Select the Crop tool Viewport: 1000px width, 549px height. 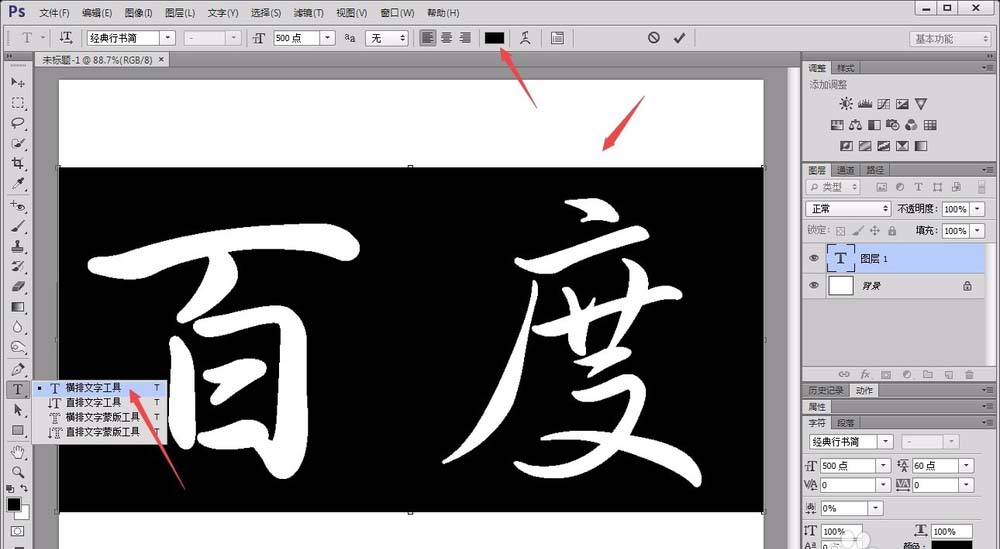click(17, 163)
